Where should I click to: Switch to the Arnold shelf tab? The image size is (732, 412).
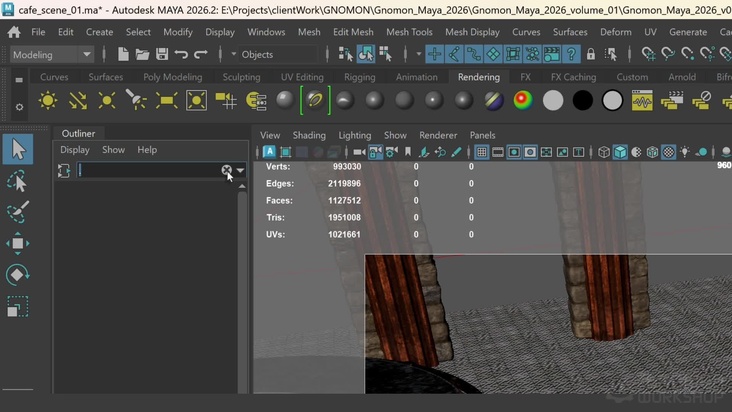[682, 77]
